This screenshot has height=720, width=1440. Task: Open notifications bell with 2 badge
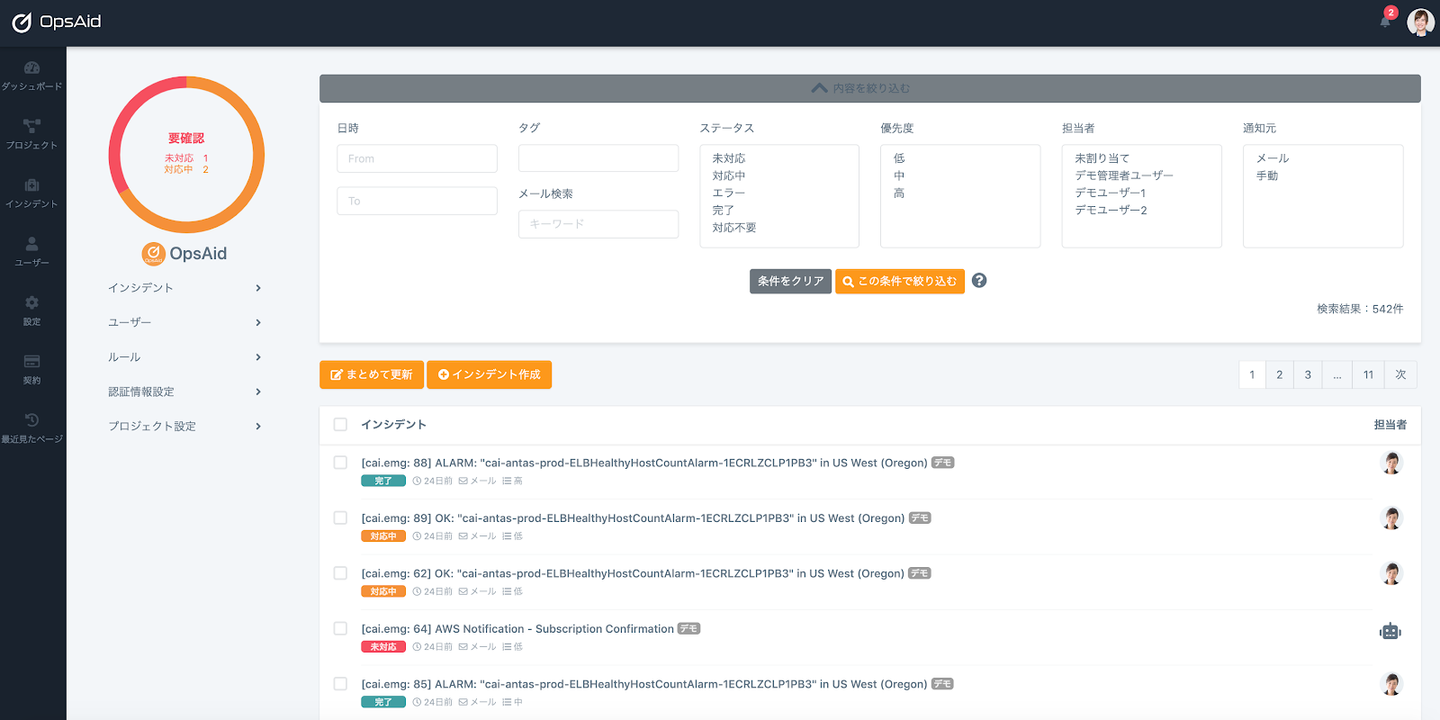[x=1386, y=20]
